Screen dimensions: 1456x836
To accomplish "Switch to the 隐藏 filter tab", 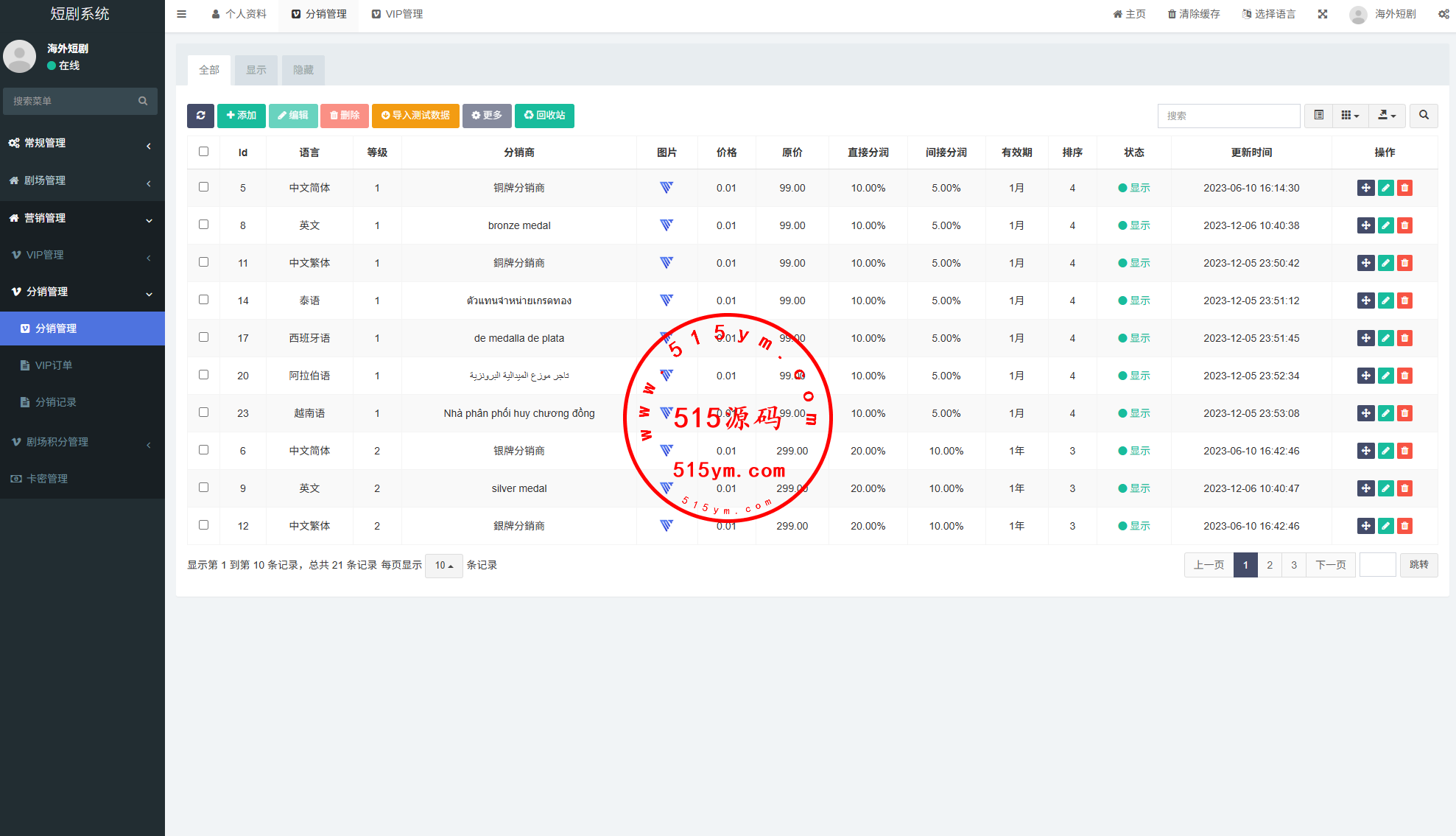I will [303, 70].
